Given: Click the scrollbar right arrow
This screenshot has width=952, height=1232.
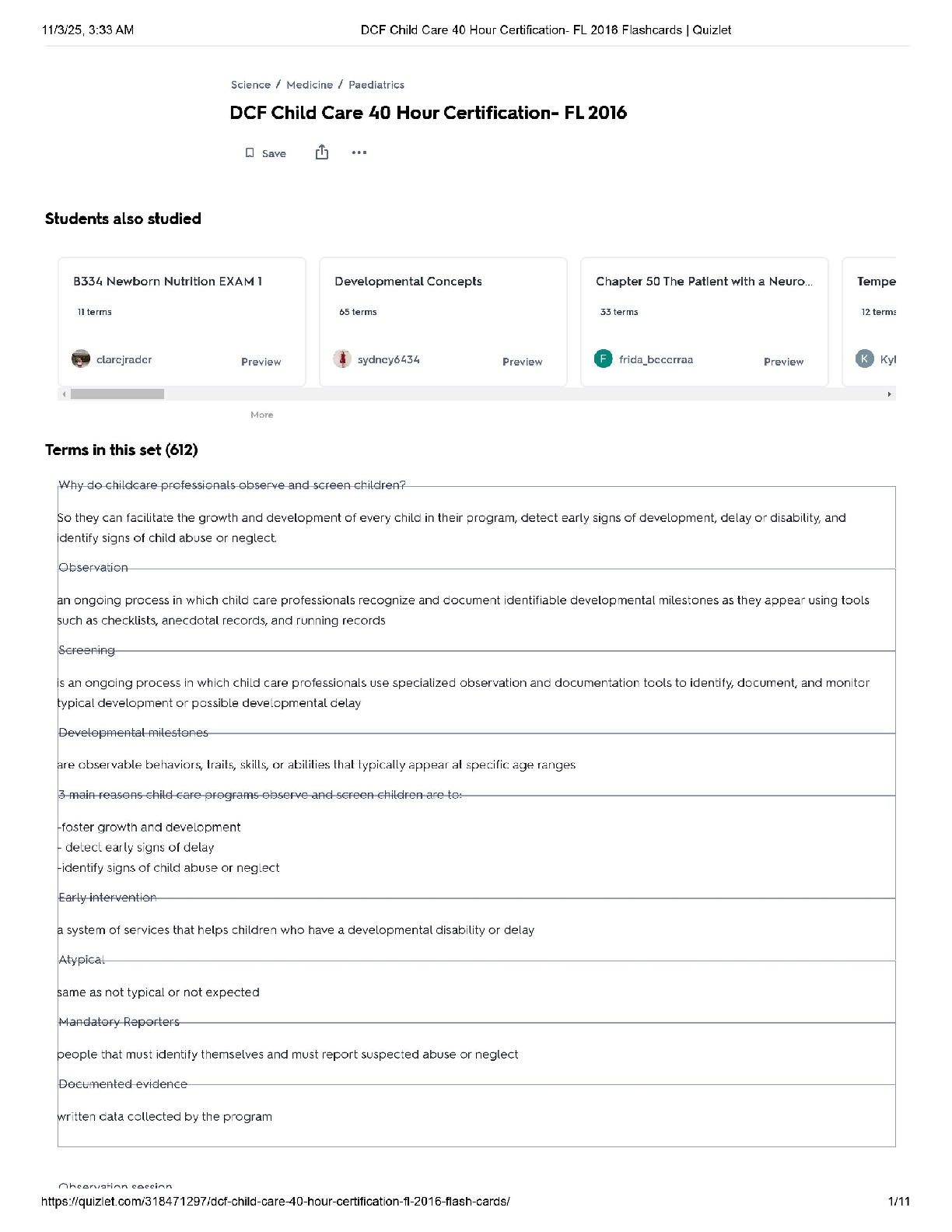Looking at the screenshot, I should 889,394.
